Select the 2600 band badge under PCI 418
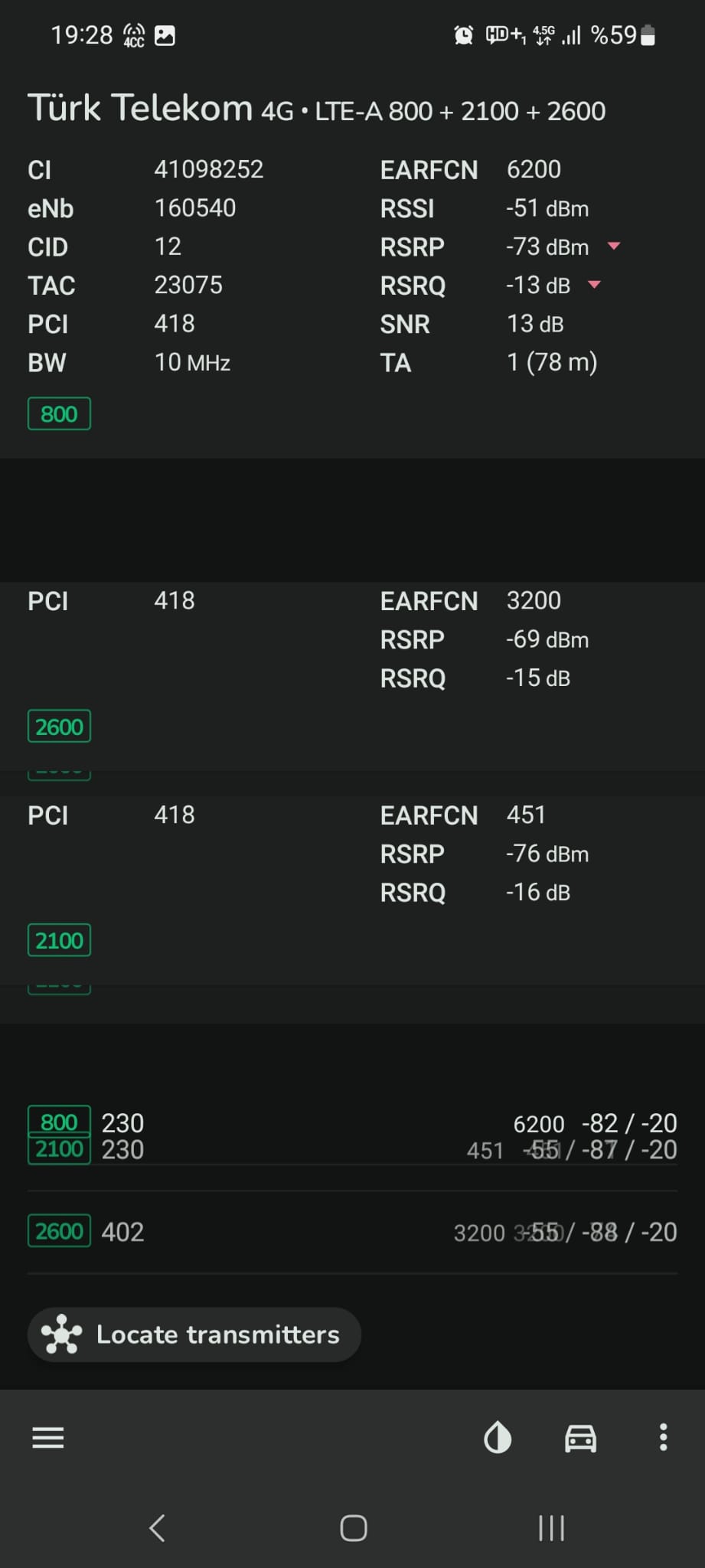The width and height of the screenshot is (705, 1568). point(59,726)
